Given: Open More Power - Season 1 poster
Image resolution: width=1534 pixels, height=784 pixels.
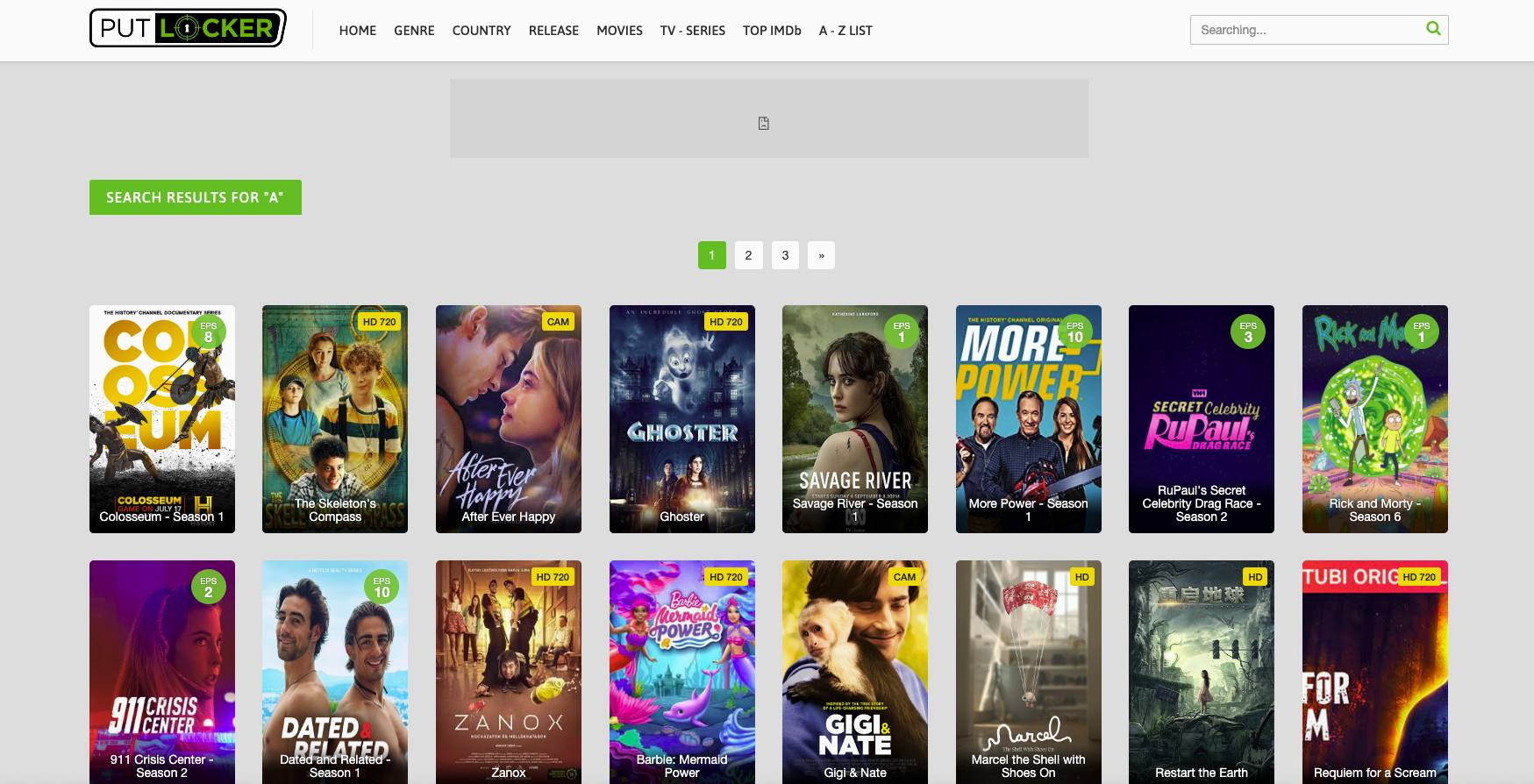Looking at the screenshot, I should 1029,419.
